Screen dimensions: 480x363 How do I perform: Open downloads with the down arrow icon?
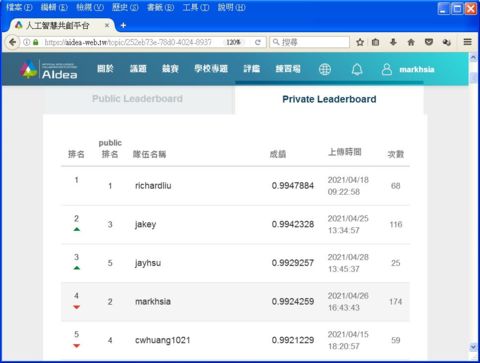click(x=393, y=42)
